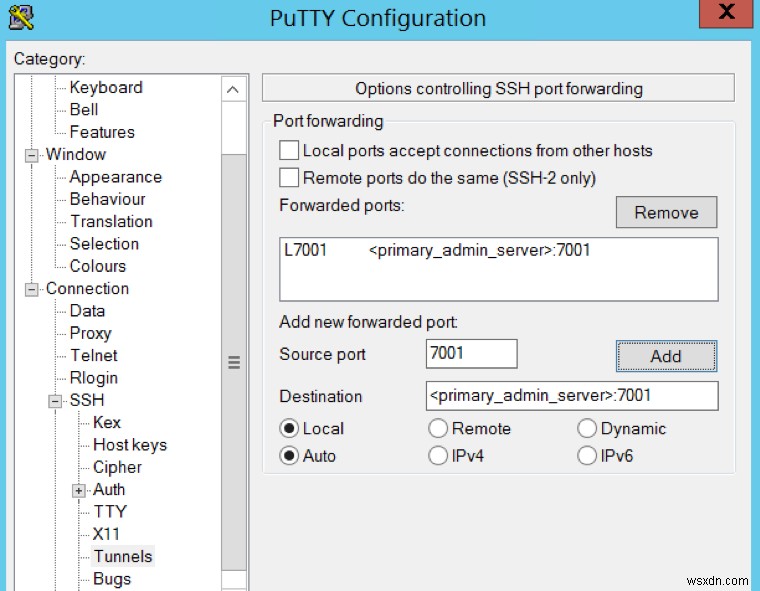This screenshot has height=591, width=760.
Task: Open the Bell category
Action: tap(84, 110)
